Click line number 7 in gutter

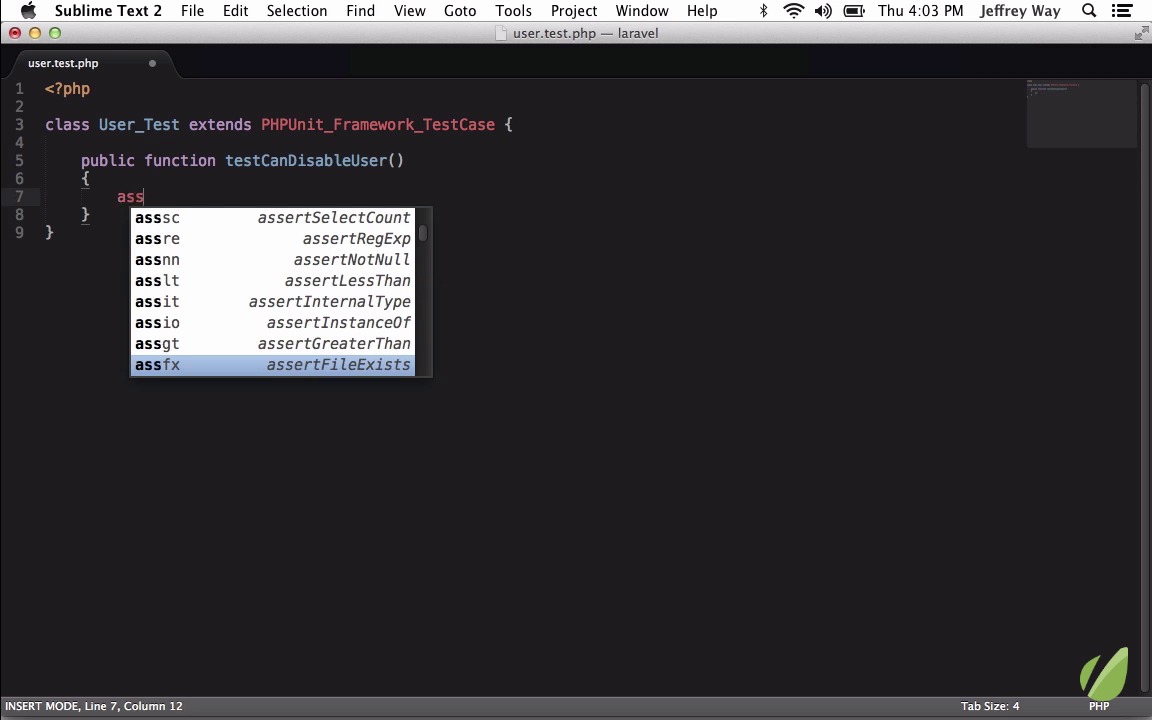click(x=19, y=197)
